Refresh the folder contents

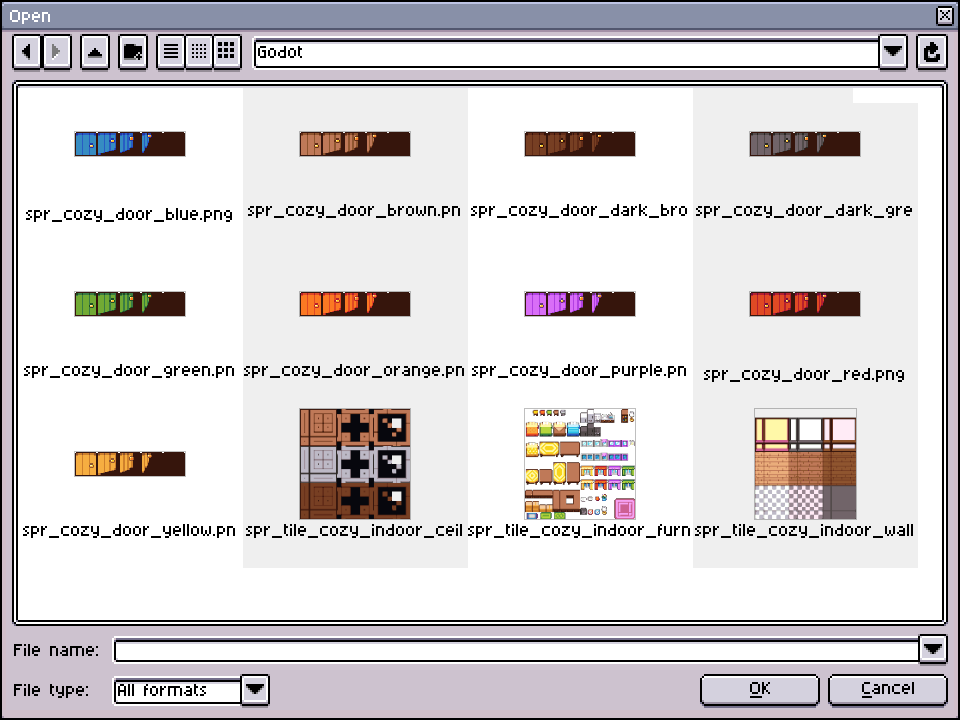tap(932, 52)
